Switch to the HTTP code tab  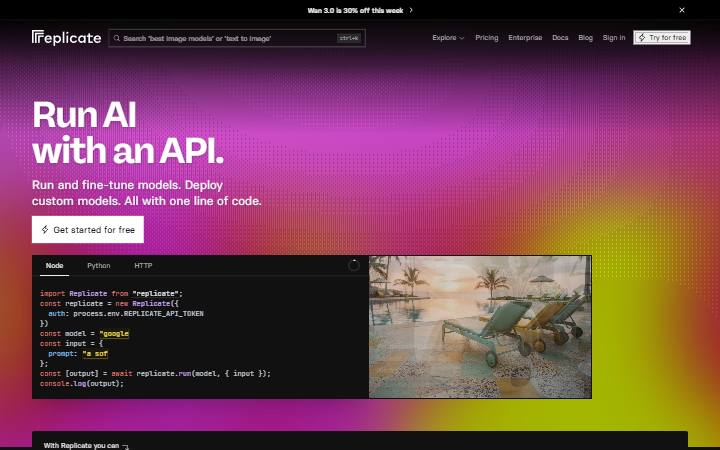click(143, 266)
